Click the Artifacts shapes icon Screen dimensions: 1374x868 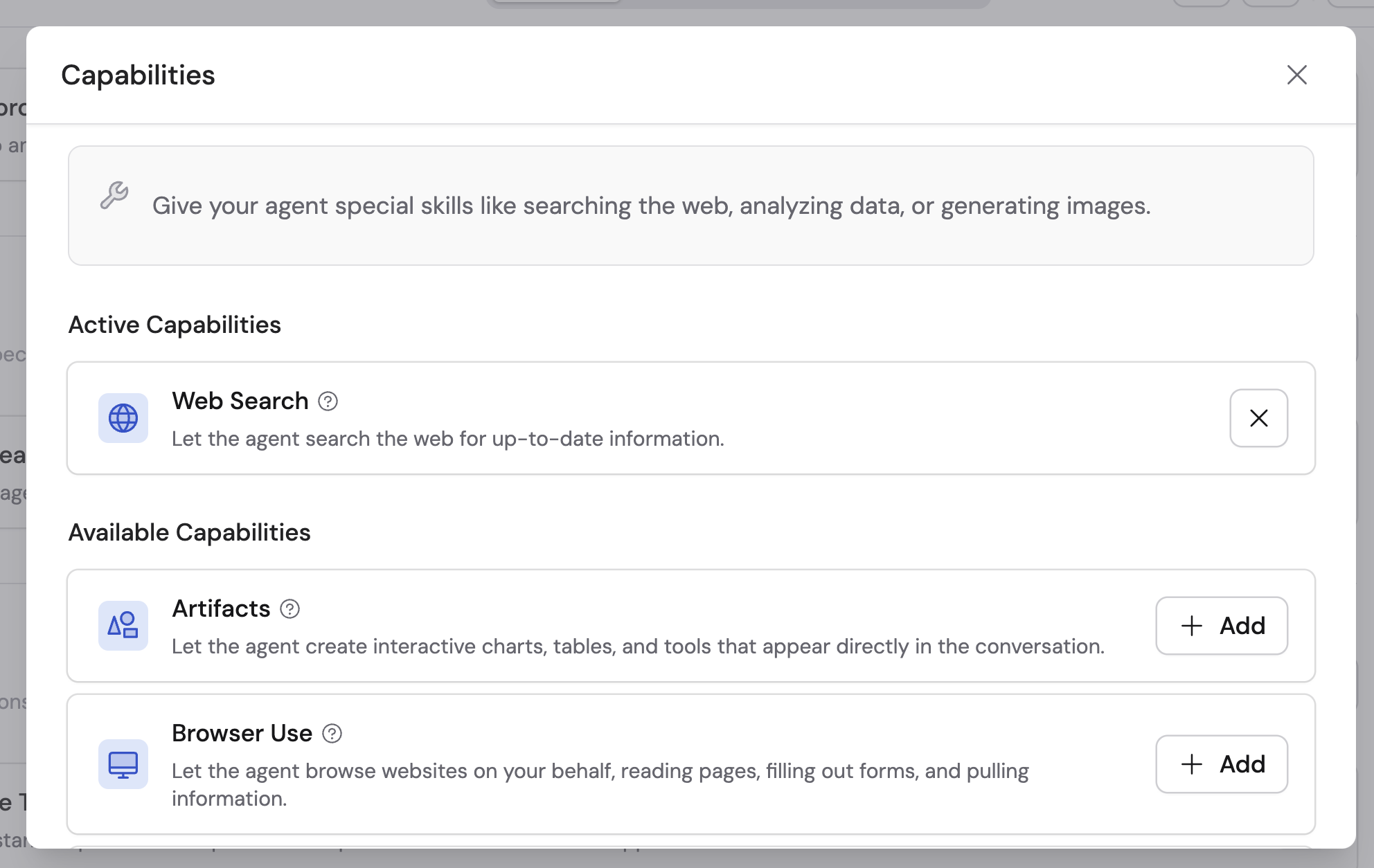point(122,626)
